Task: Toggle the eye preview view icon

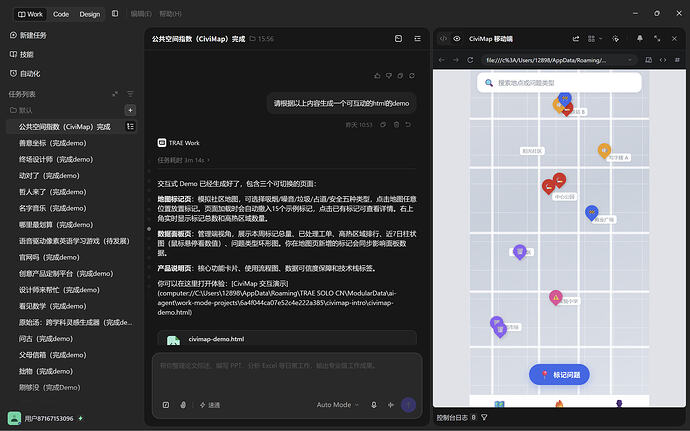Action: tap(457, 39)
